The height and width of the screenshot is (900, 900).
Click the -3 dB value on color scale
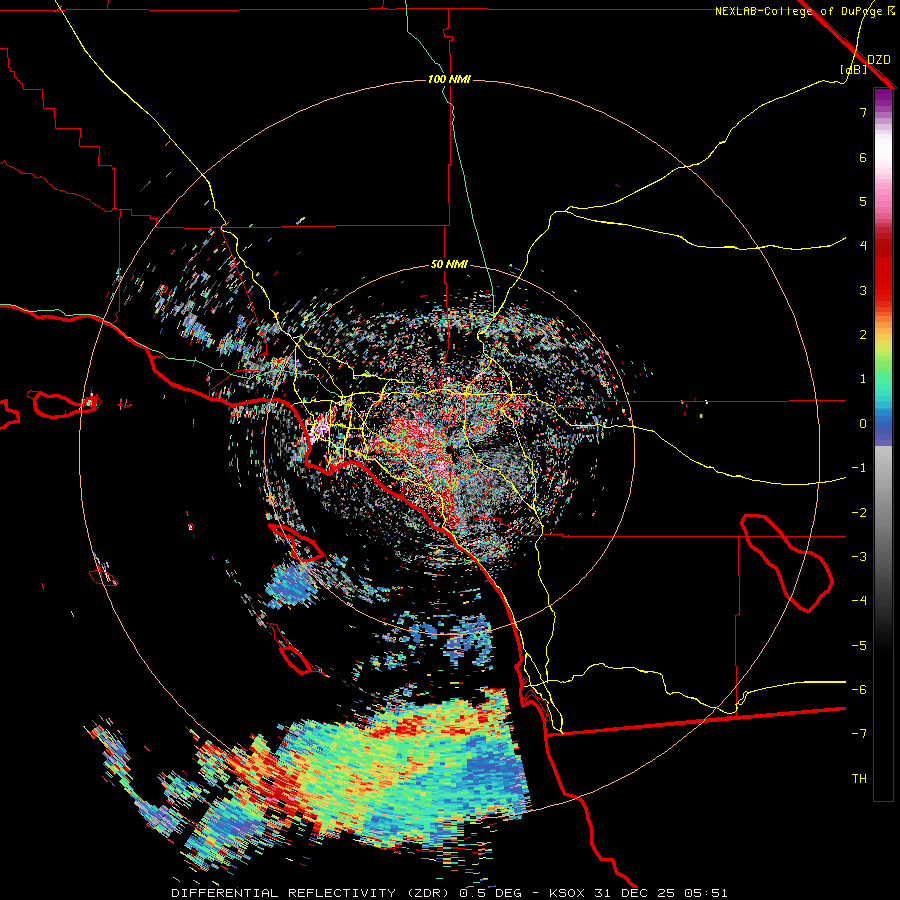coord(859,557)
